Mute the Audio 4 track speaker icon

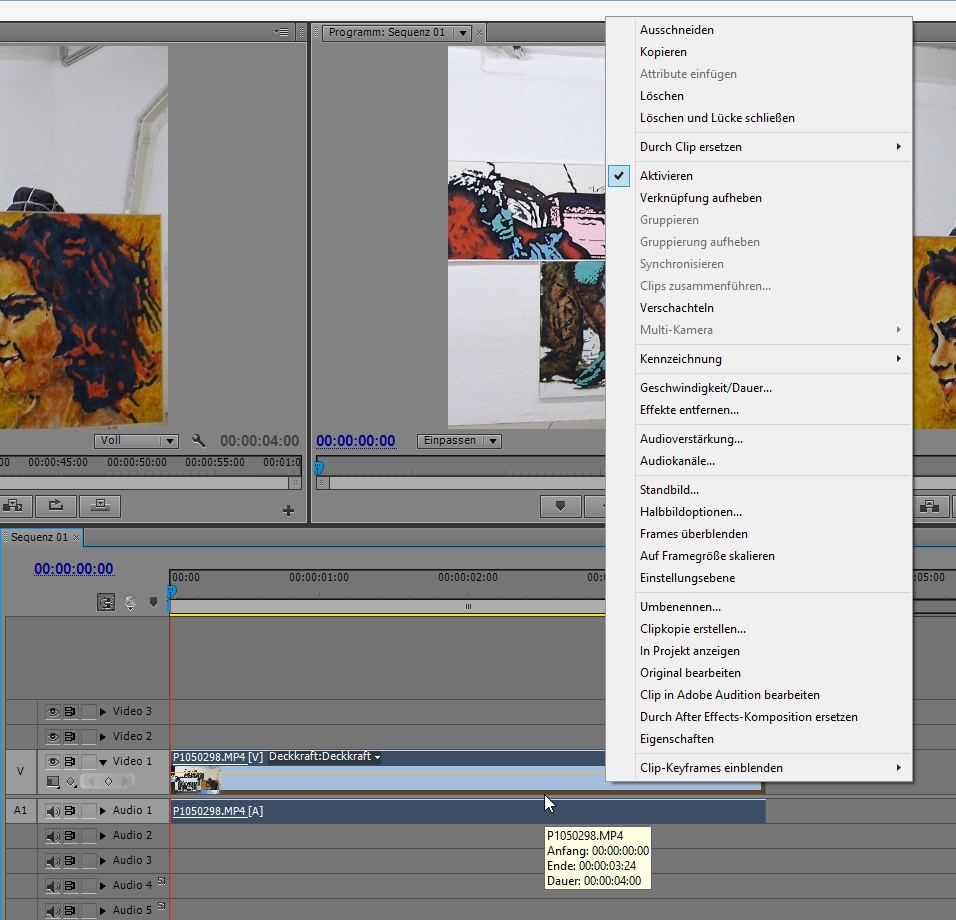(x=53, y=886)
